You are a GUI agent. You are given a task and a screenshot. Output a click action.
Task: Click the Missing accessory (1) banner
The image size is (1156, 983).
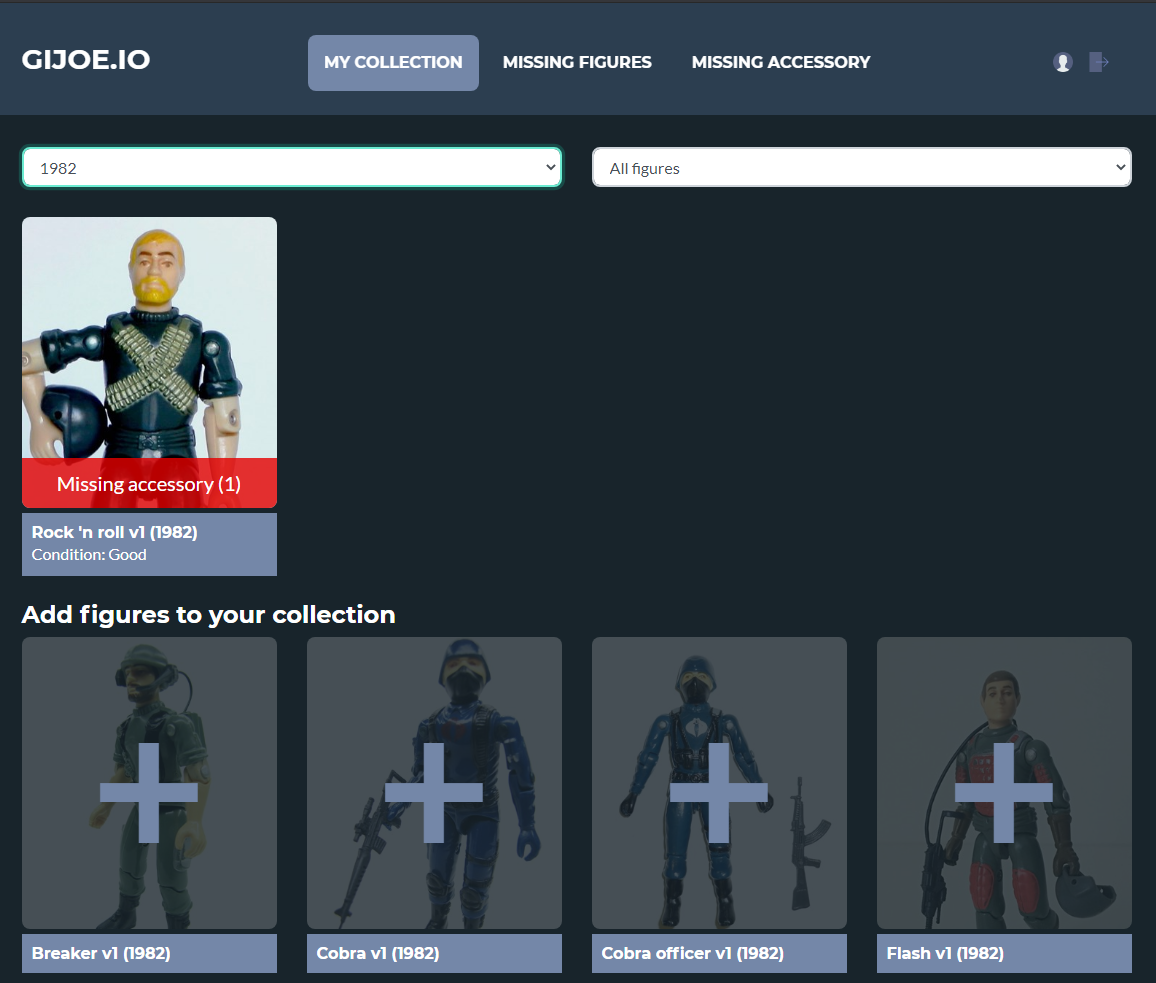click(150, 483)
